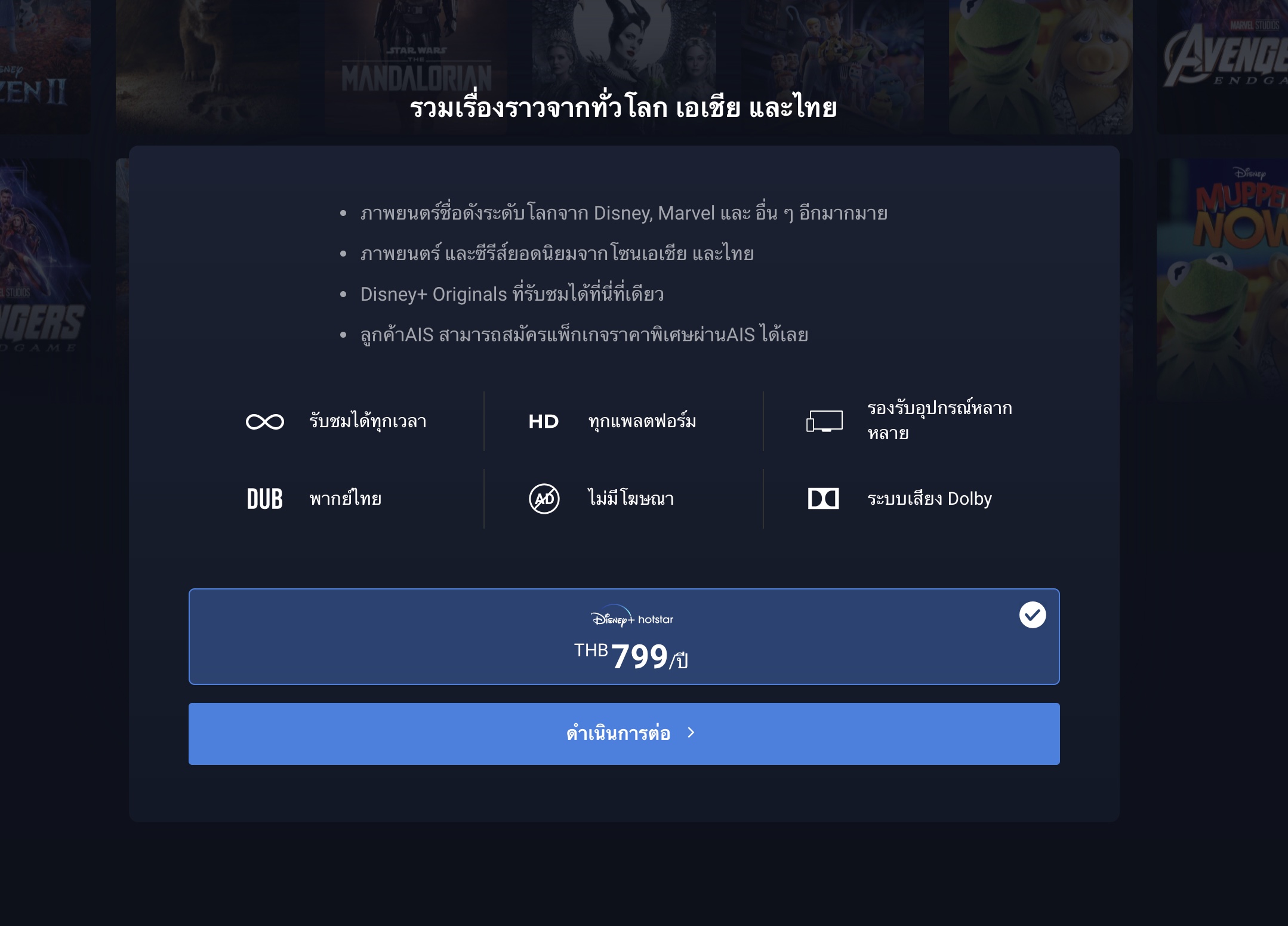Viewport: 1288px width, 926px height.
Task: Click the Disney+ Hotstar logo in plan card
Action: pos(632,618)
